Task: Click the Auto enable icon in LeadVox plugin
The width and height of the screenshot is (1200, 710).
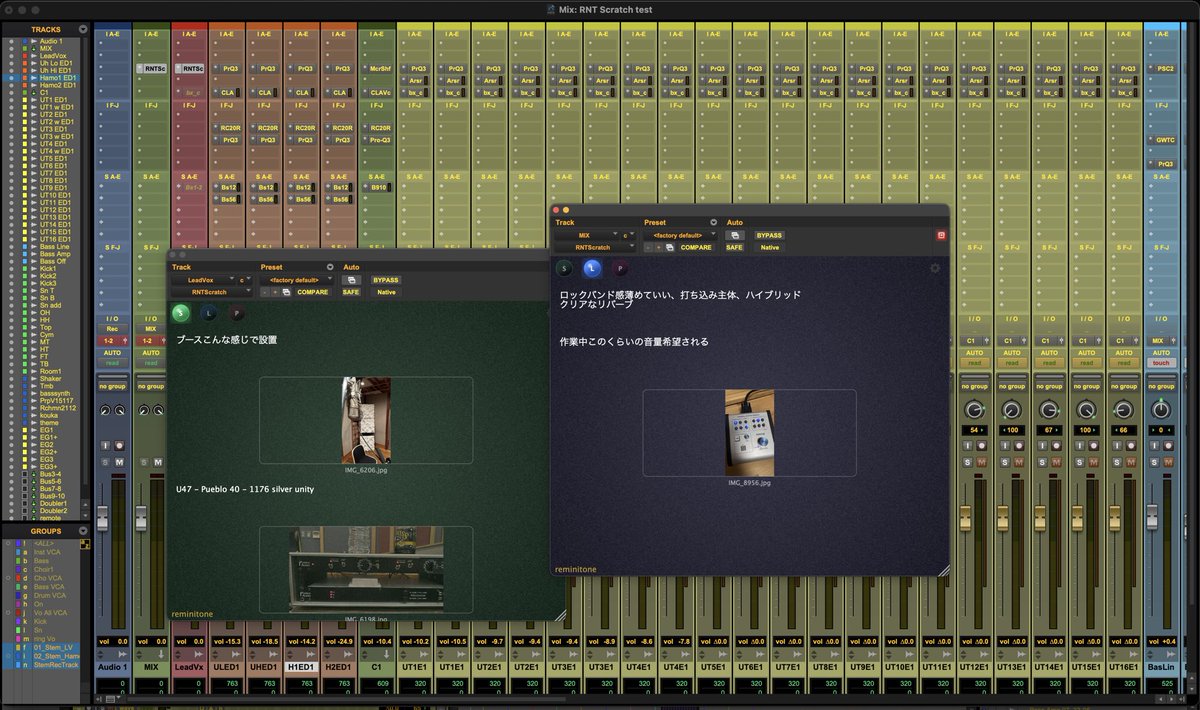Action: tap(351, 280)
